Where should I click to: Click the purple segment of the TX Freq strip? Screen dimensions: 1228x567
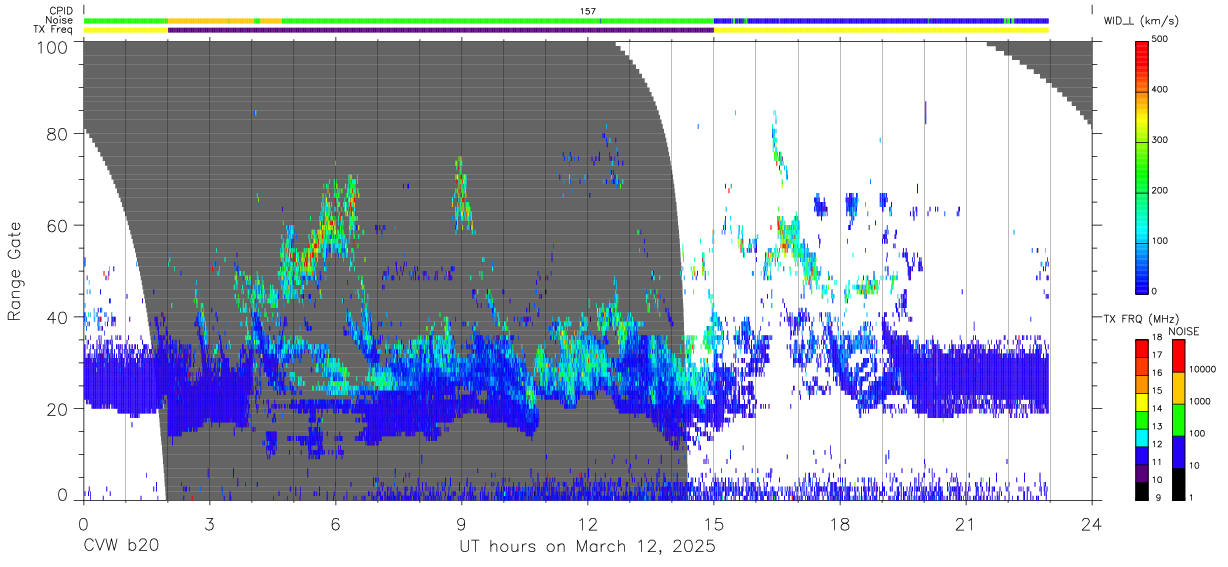441,30
